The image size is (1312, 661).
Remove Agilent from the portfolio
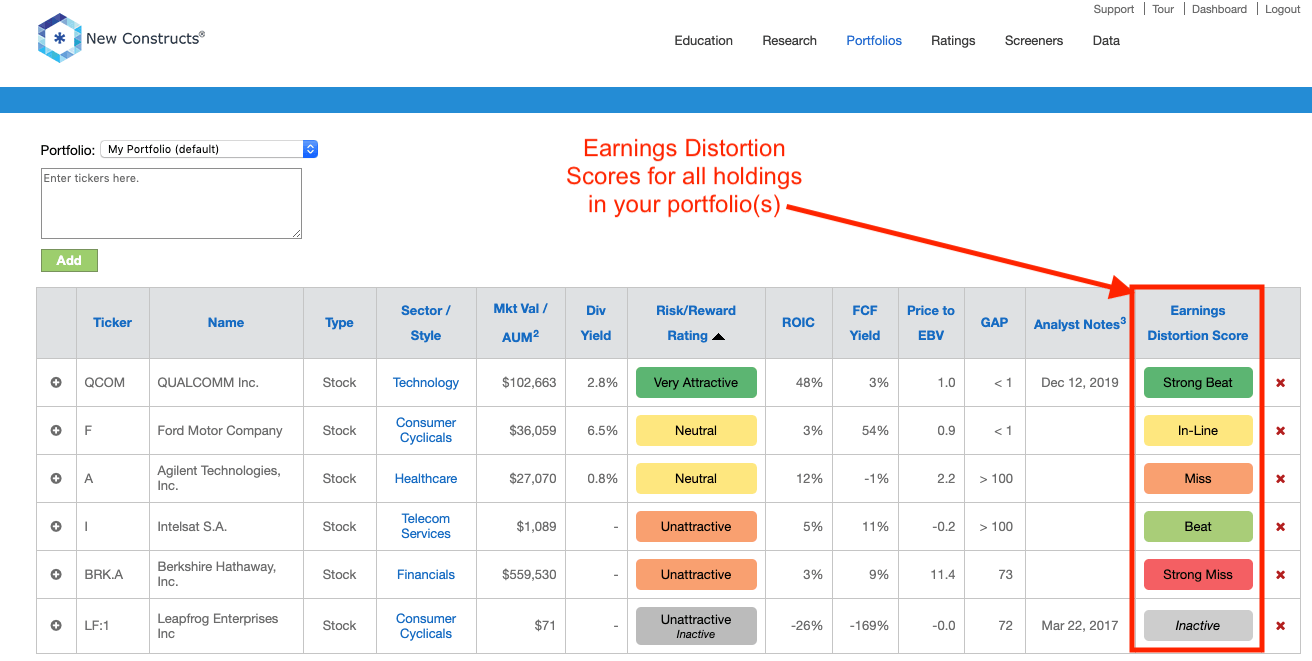click(1281, 479)
